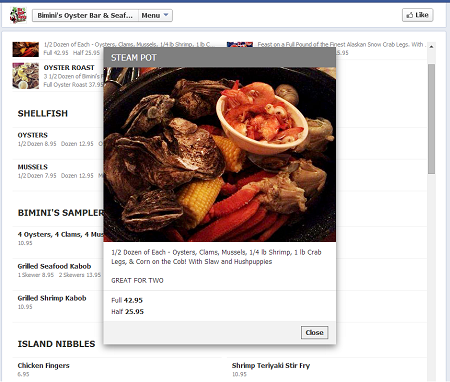The height and width of the screenshot is (382, 450).
Task: Open Shrimp Teriyaki Stir Fry item
Action: 271,365
